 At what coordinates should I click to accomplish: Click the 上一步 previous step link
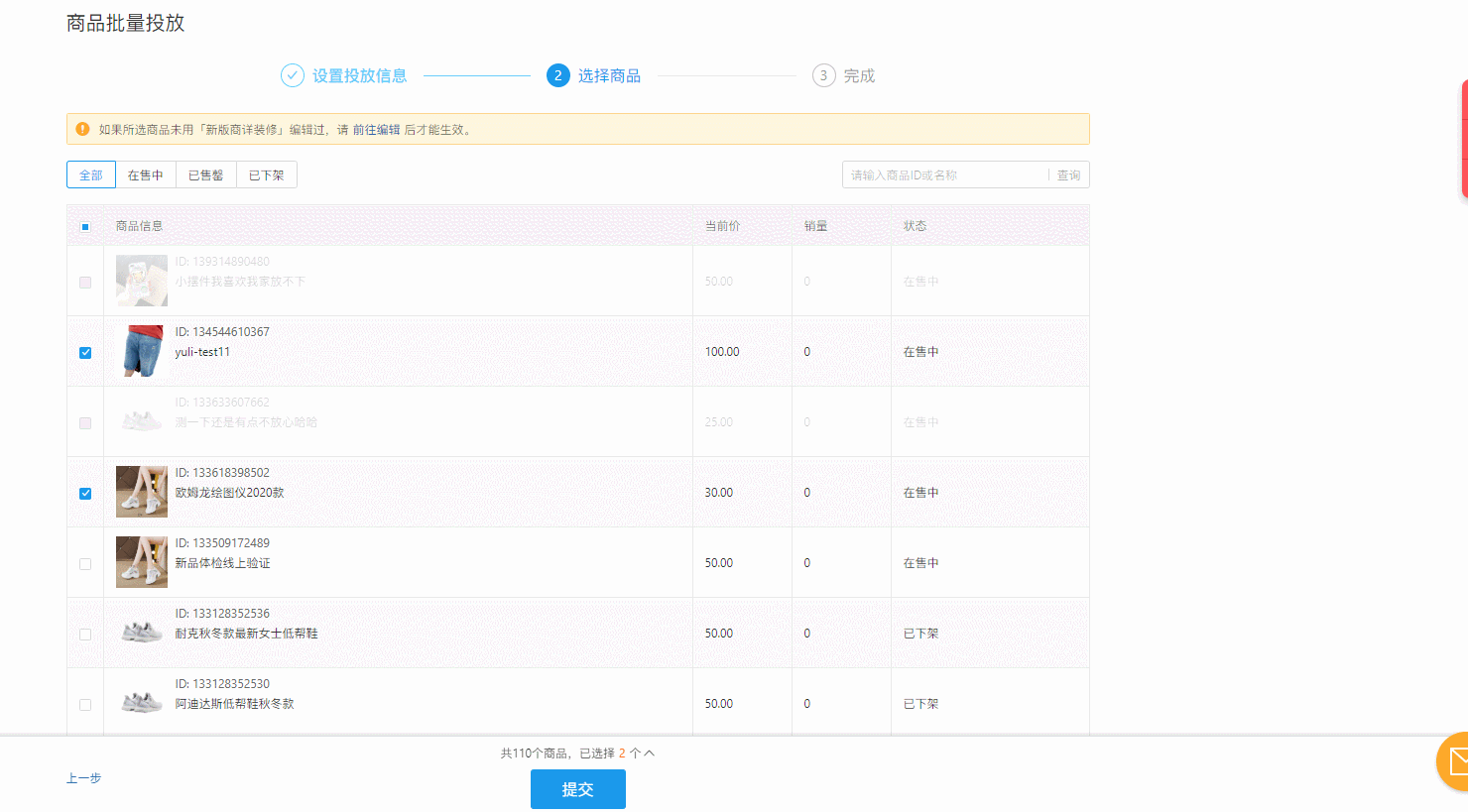[84, 778]
